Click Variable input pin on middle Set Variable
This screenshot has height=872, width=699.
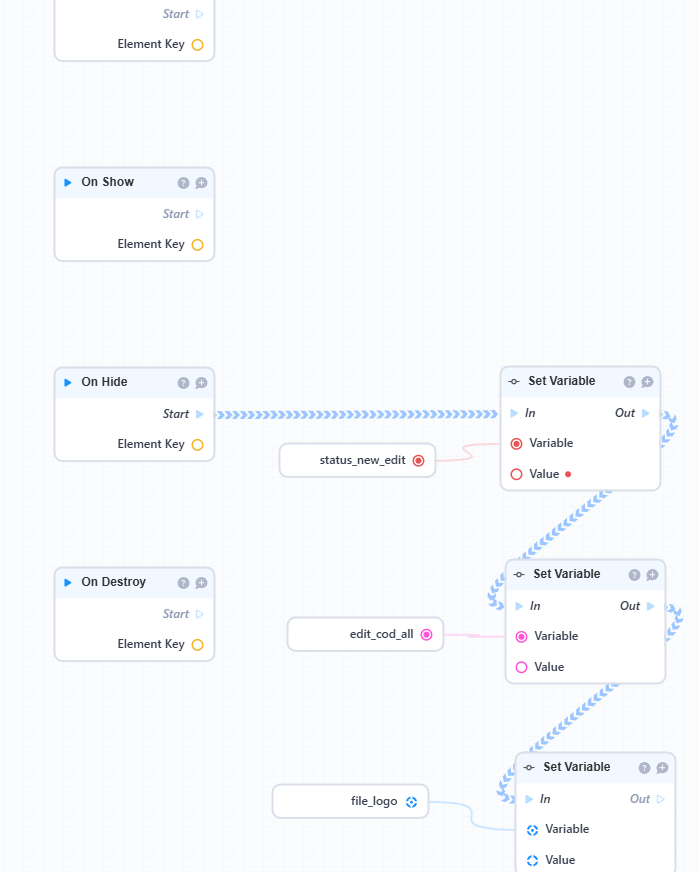point(521,636)
